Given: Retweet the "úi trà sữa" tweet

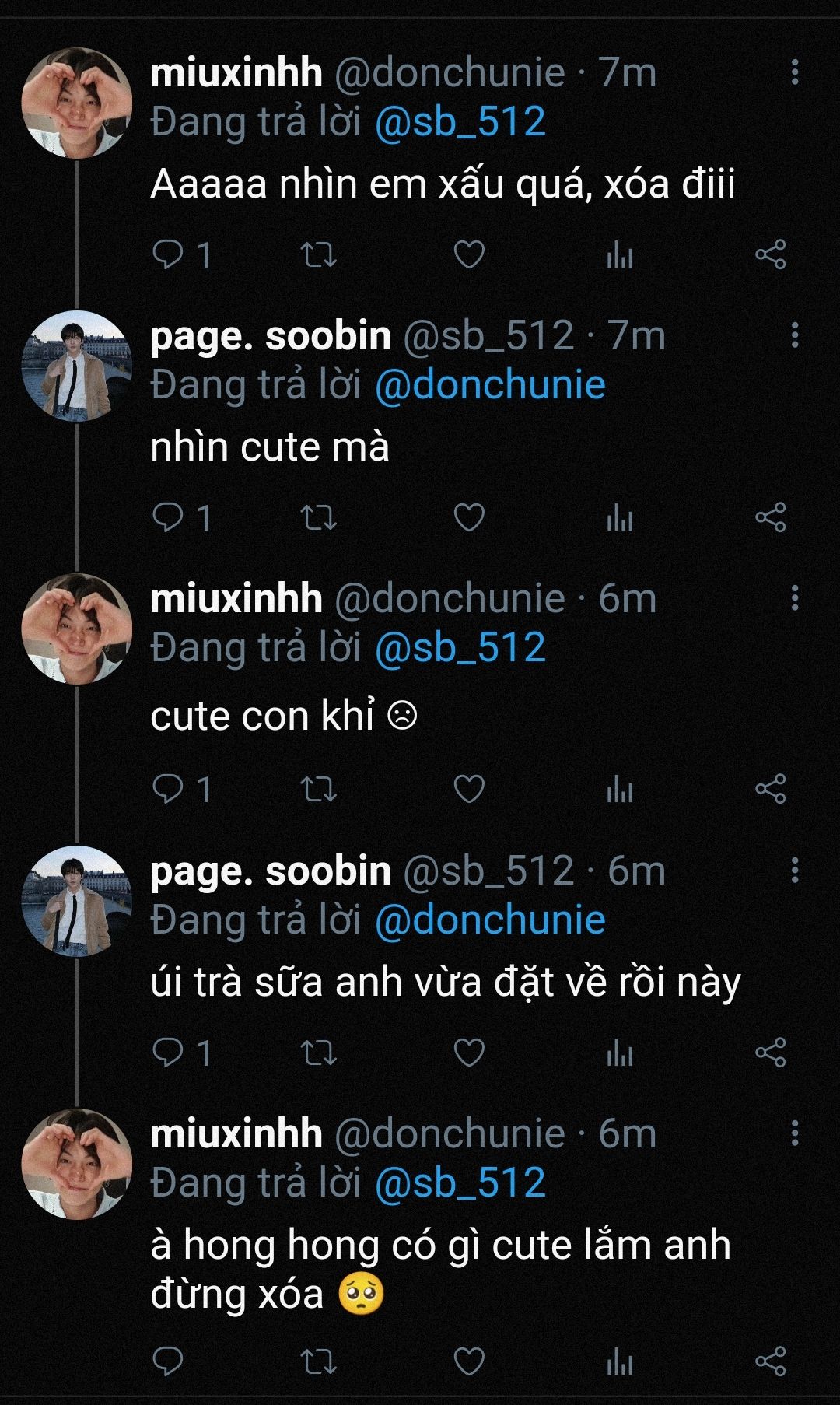Looking at the screenshot, I should pos(319,1053).
